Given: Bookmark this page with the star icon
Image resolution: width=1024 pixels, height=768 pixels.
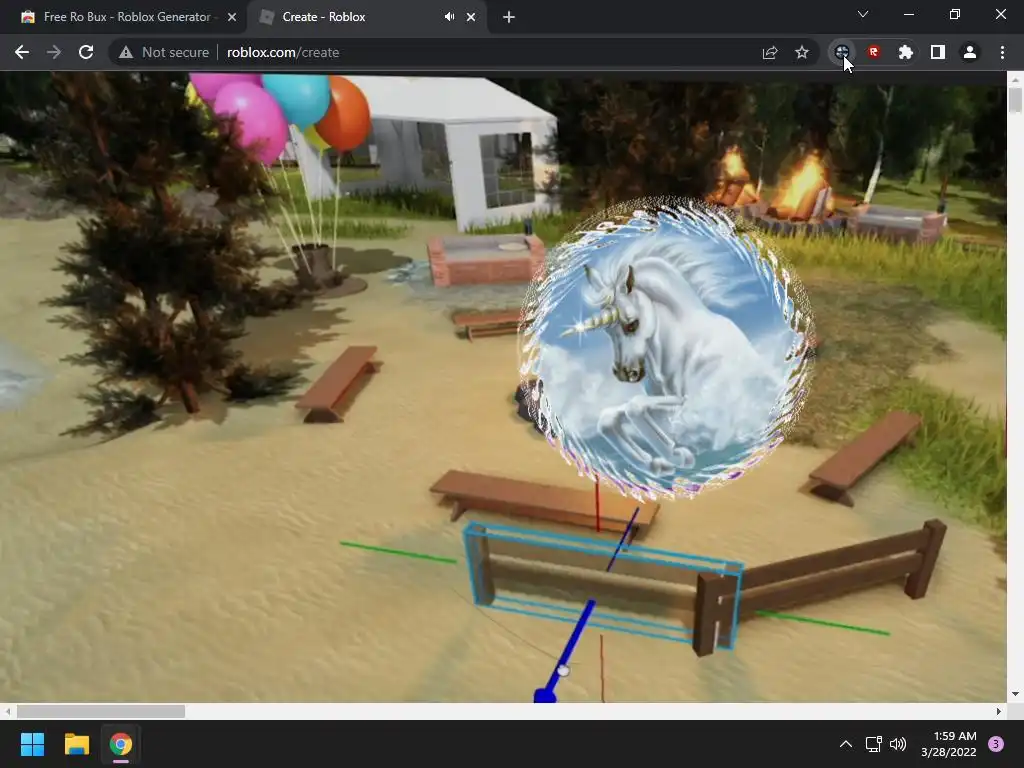Looking at the screenshot, I should point(802,52).
